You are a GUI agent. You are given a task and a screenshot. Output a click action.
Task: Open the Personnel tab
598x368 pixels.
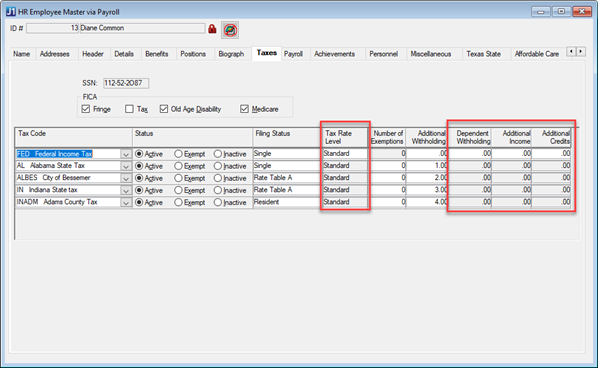(x=384, y=54)
